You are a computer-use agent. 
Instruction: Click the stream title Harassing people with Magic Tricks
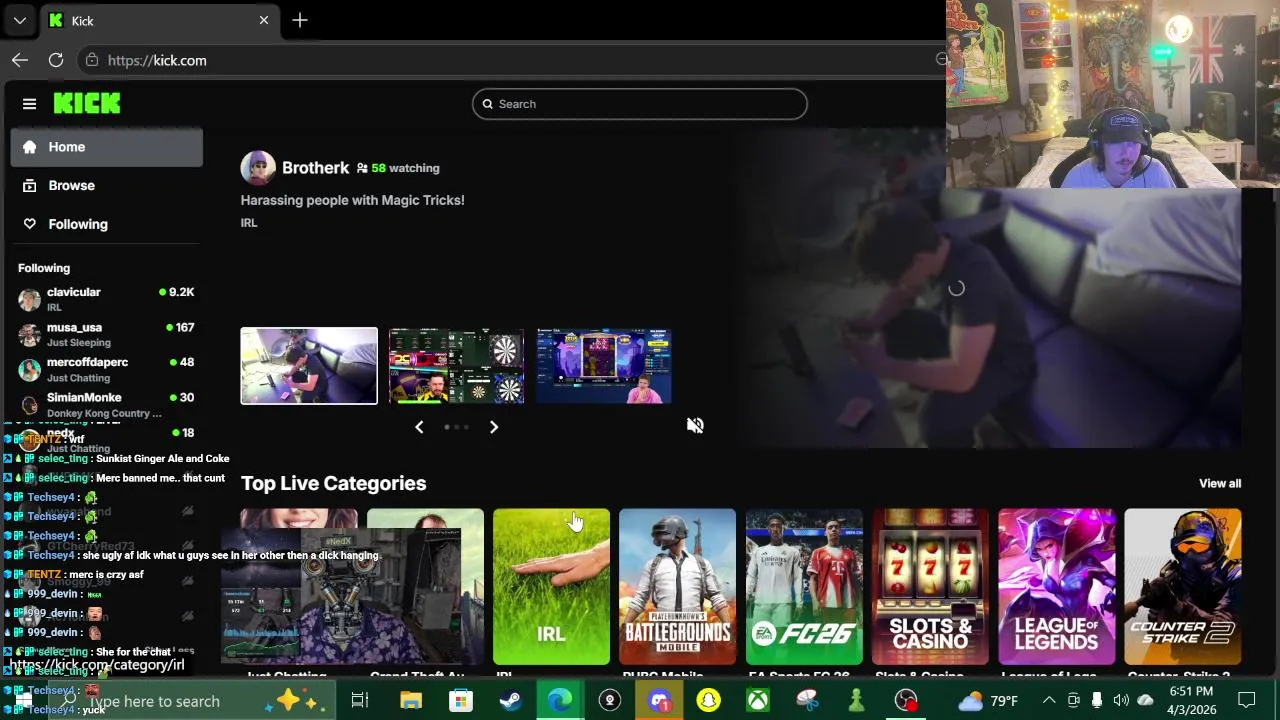[352, 200]
